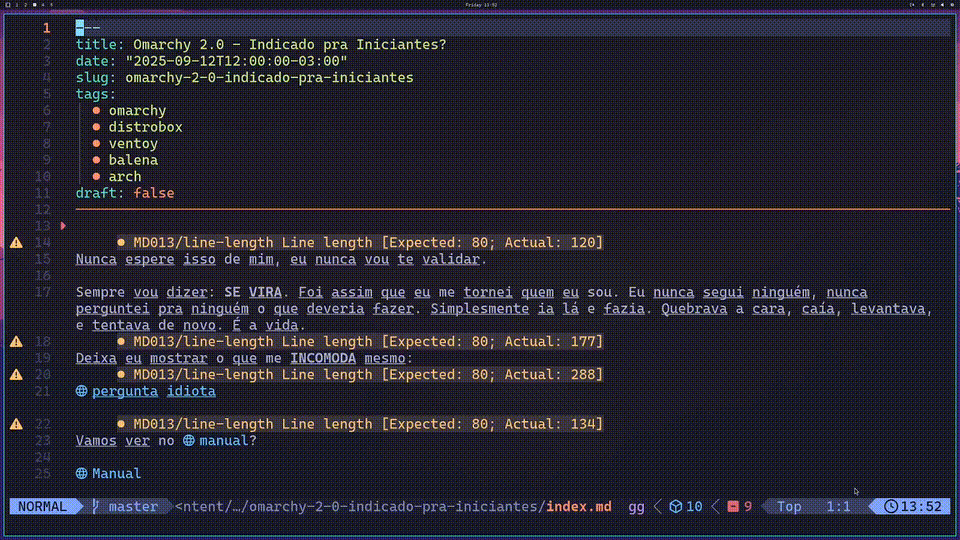Click the diagnostic dot in the 'Actual: 288' message
The height and width of the screenshot is (540, 960).
click(121, 375)
